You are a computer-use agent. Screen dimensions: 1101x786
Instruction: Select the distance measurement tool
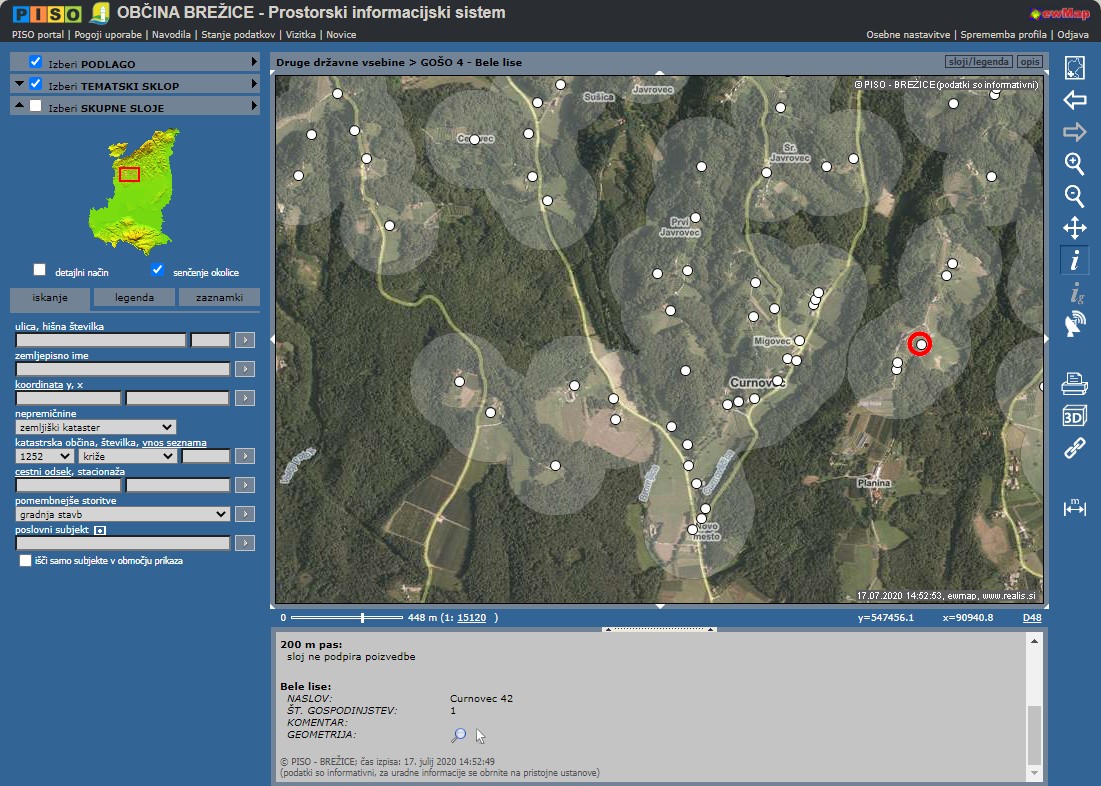[1074, 508]
